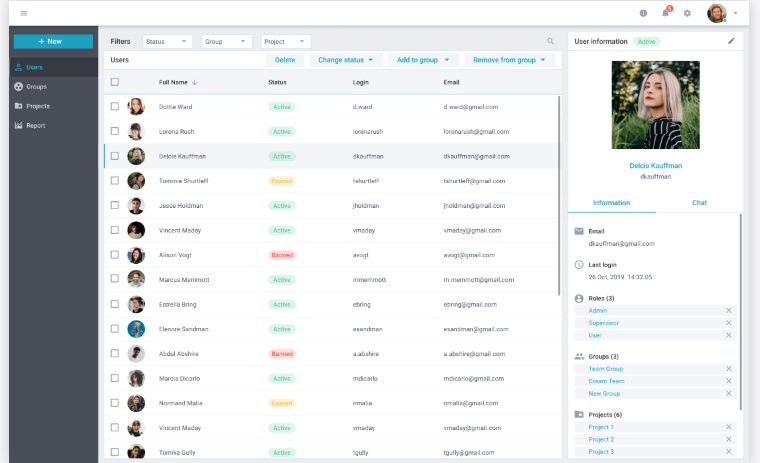
Task: Open the Admin role link
Action: [x=598, y=310]
